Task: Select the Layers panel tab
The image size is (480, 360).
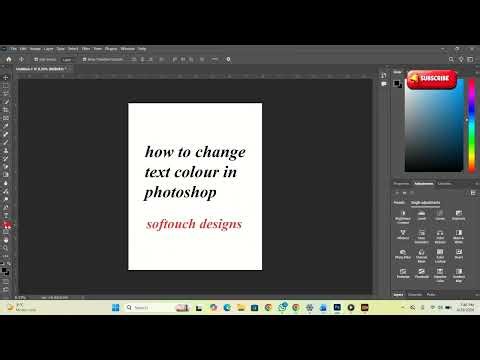Action: point(398,295)
